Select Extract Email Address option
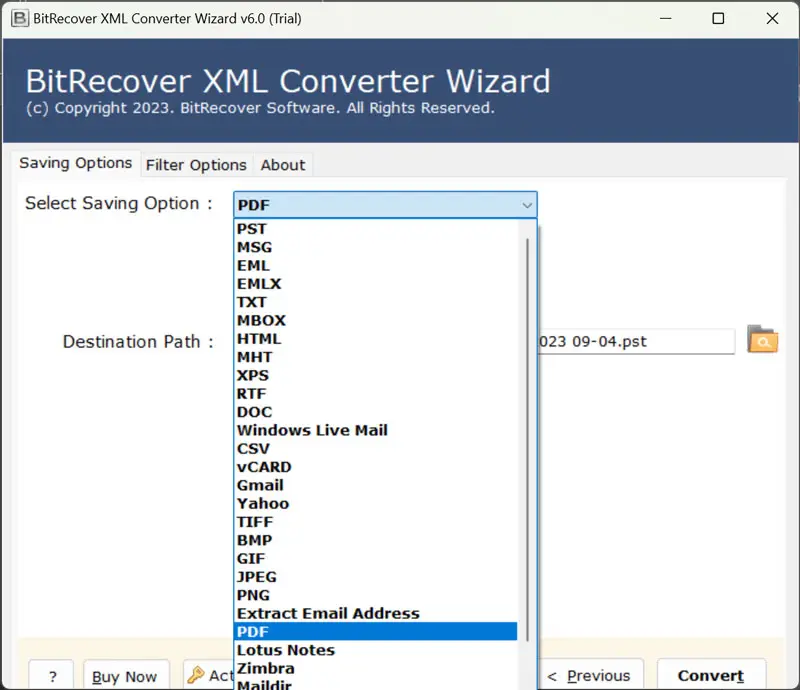Image resolution: width=800 pixels, height=690 pixels. 376,613
